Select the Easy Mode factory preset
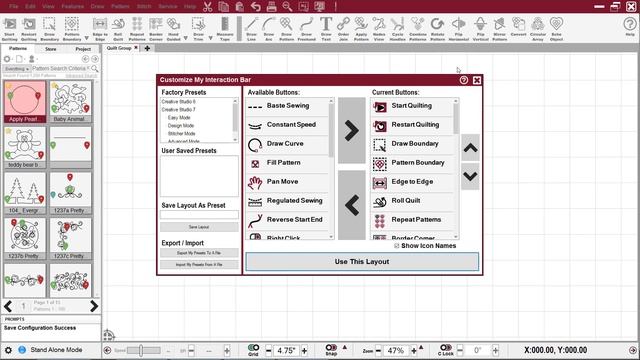This screenshot has width=640, height=360. [179, 118]
